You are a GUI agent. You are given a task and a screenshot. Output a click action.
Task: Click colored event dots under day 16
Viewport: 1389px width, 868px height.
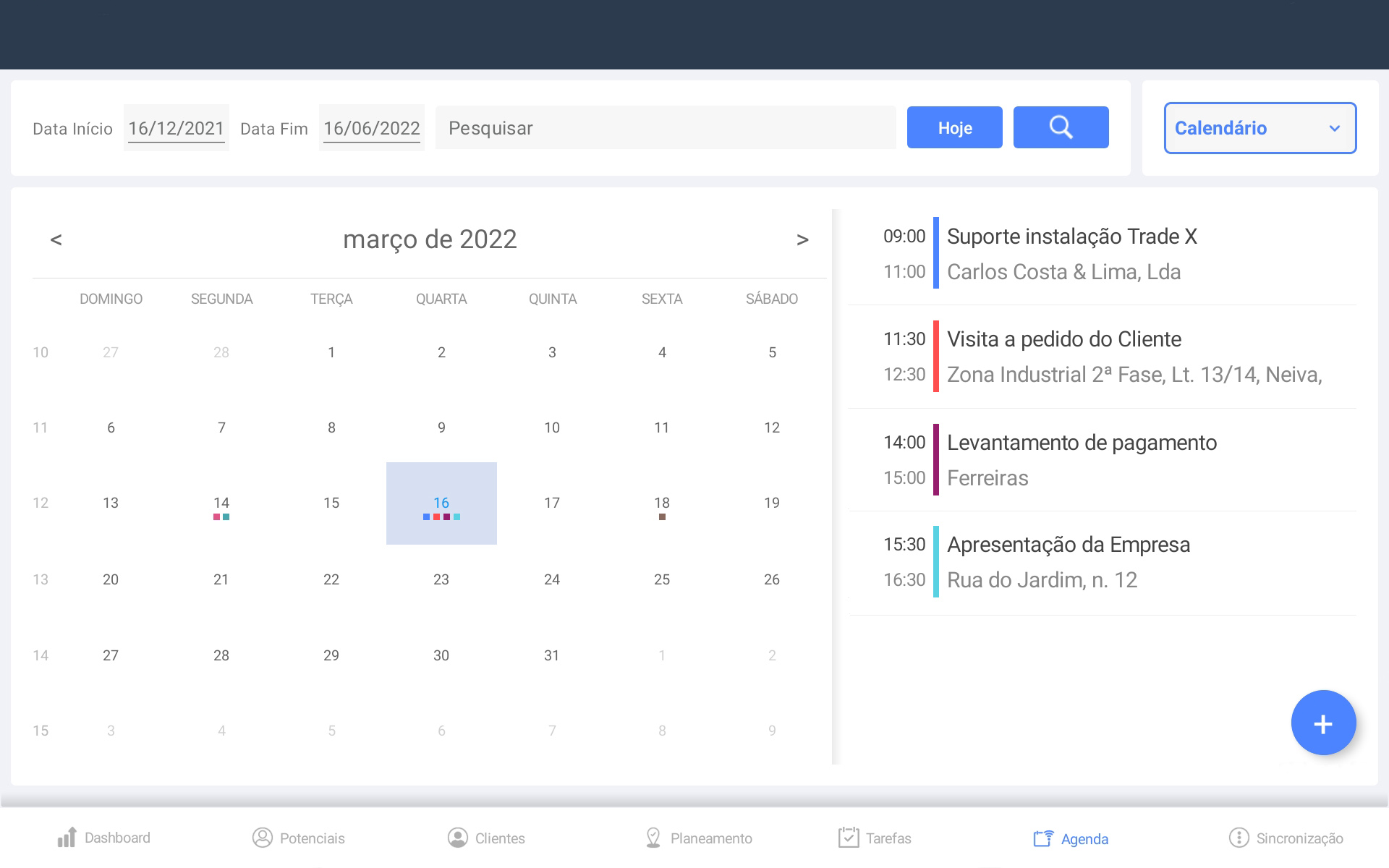(441, 516)
